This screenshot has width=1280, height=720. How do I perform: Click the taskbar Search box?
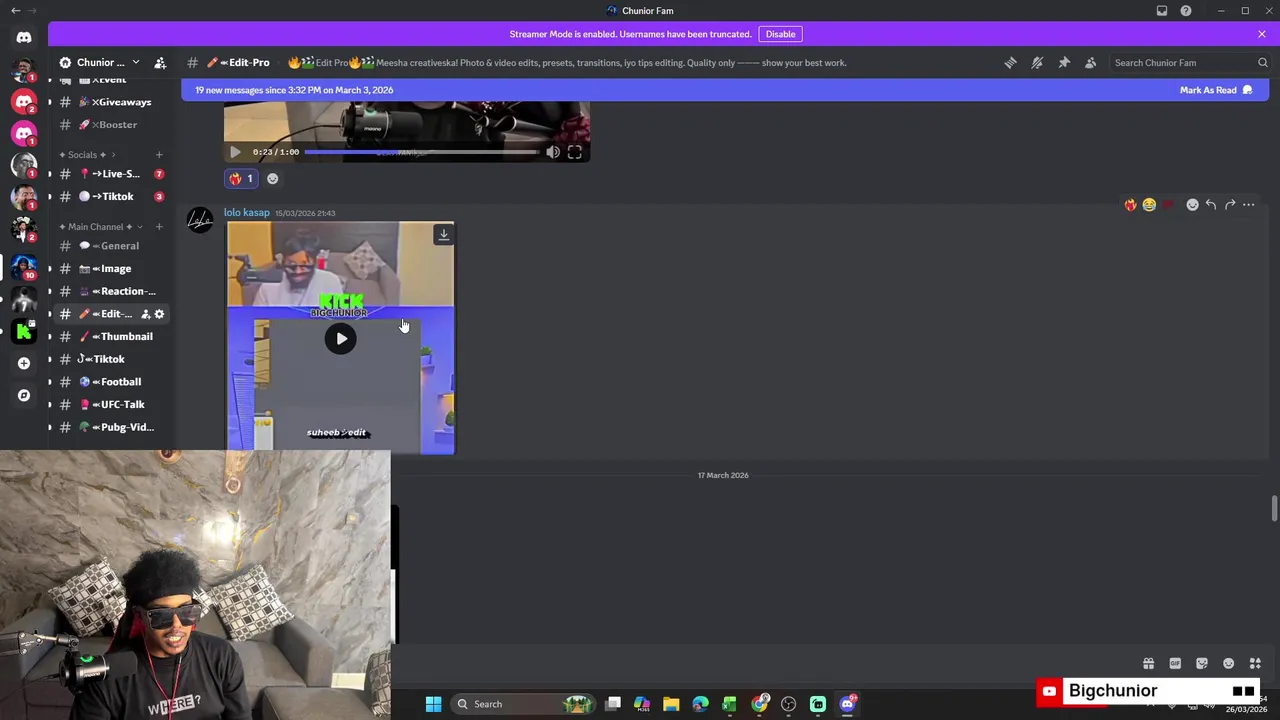click(524, 704)
